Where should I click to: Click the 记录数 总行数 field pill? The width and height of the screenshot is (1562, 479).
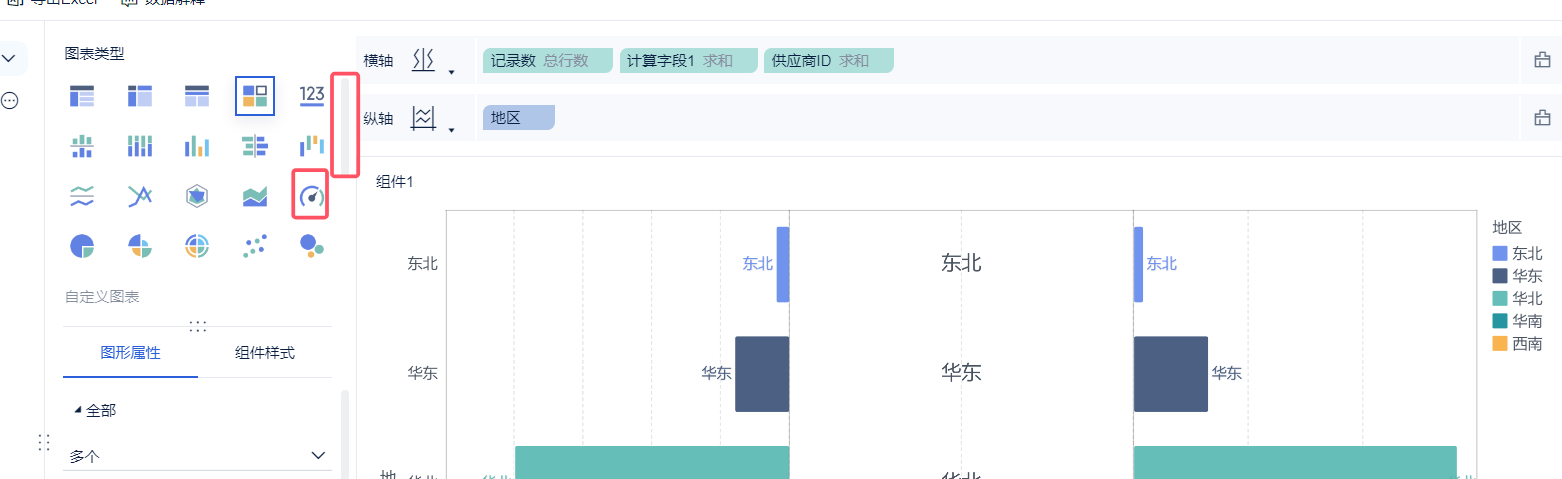click(547, 61)
